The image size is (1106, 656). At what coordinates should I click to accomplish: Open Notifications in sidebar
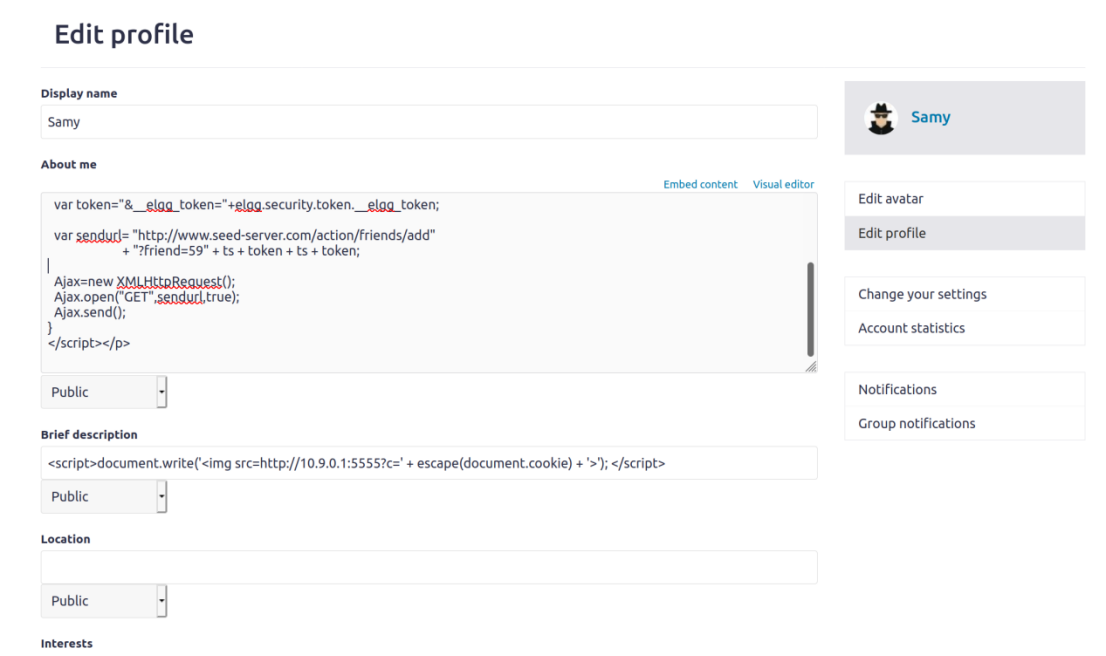point(964,389)
